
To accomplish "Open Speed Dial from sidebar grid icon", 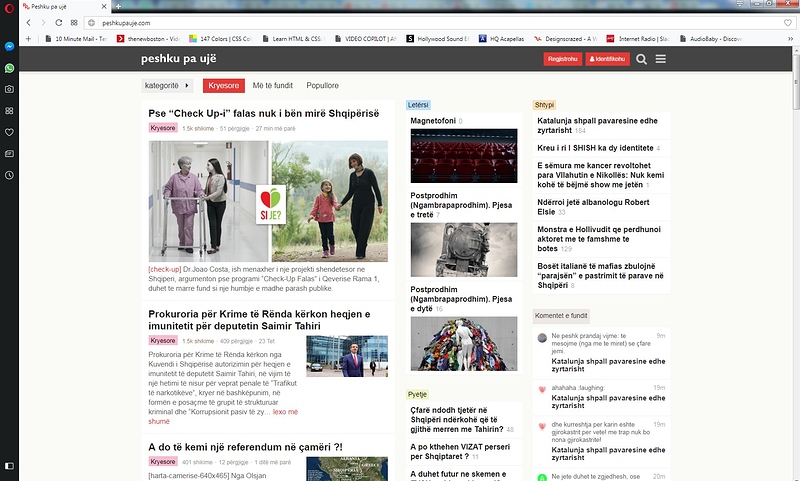I will (9, 111).
